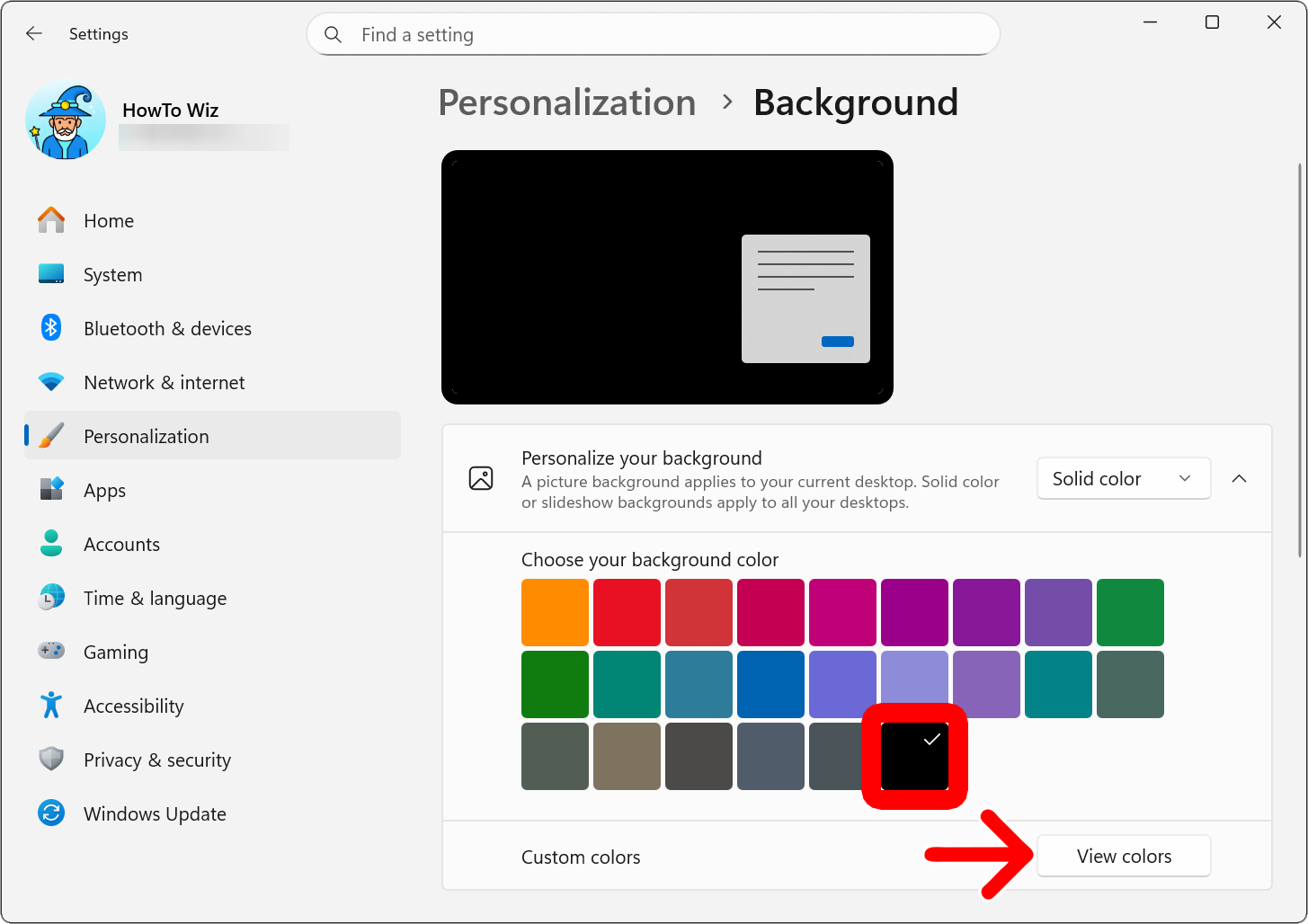Open the System settings page
1308x924 pixels.
112,275
